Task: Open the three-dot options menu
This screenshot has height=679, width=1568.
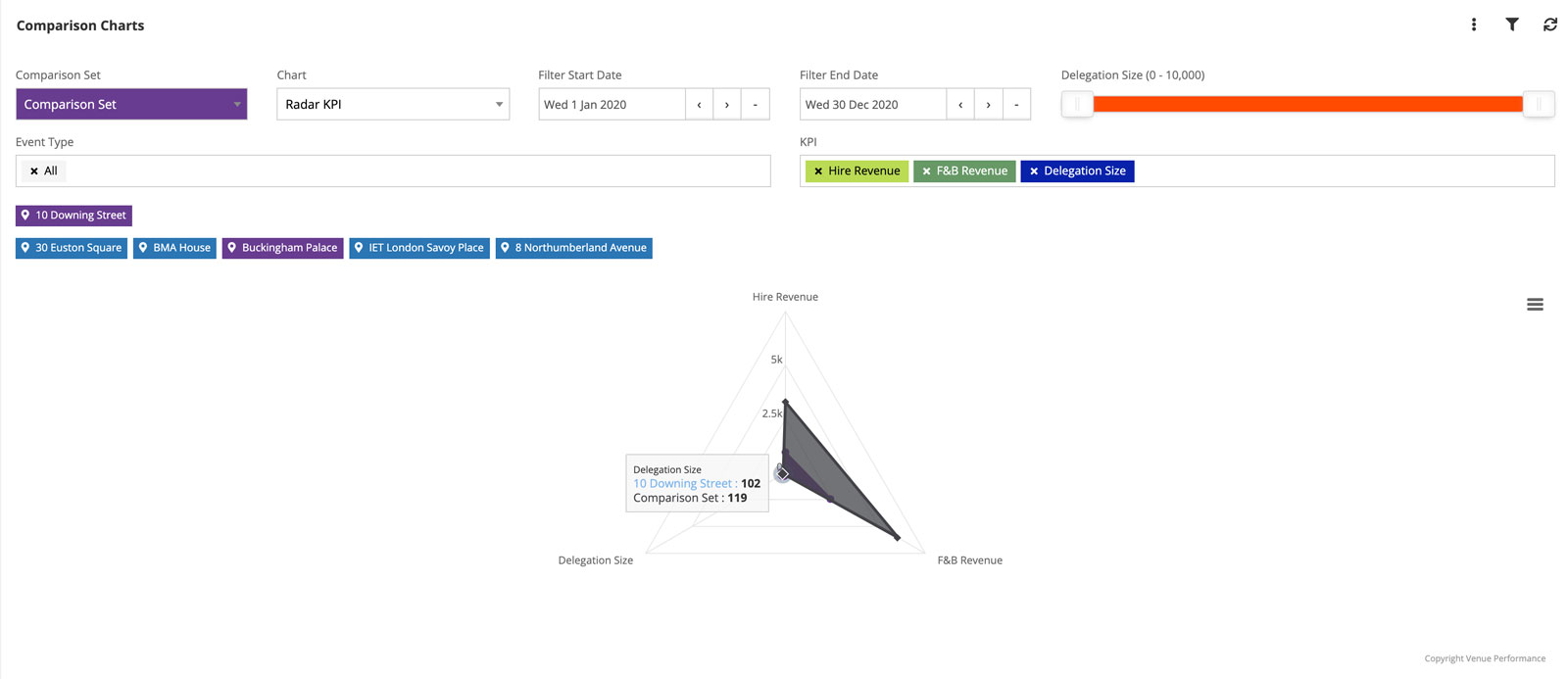Action: click(x=1473, y=24)
